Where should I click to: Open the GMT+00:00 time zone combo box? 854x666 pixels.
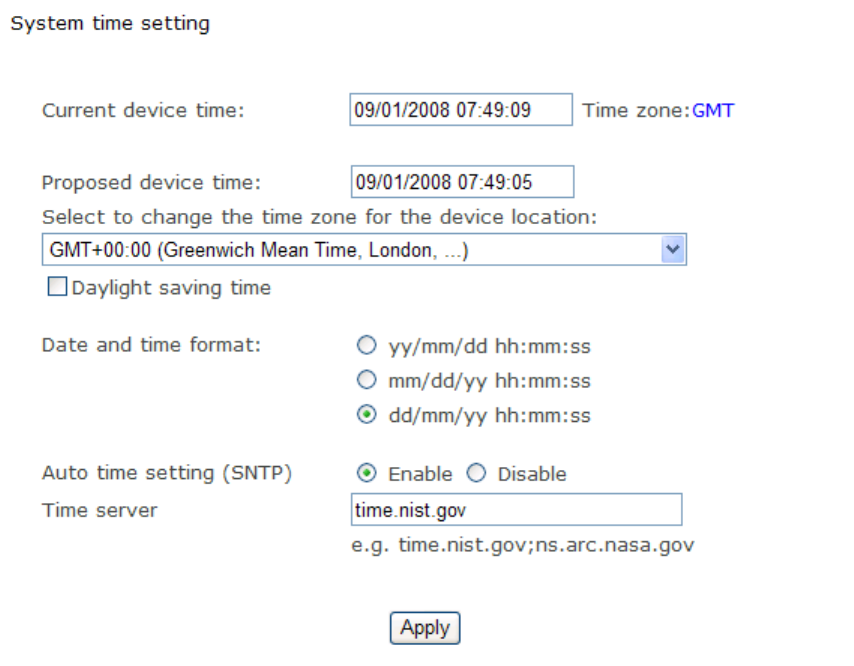350,250
